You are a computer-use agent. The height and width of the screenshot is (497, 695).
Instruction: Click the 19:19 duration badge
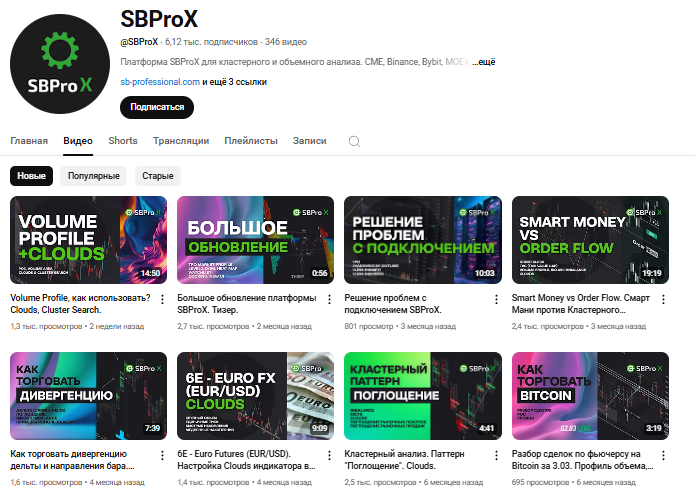click(x=652, y=273)
